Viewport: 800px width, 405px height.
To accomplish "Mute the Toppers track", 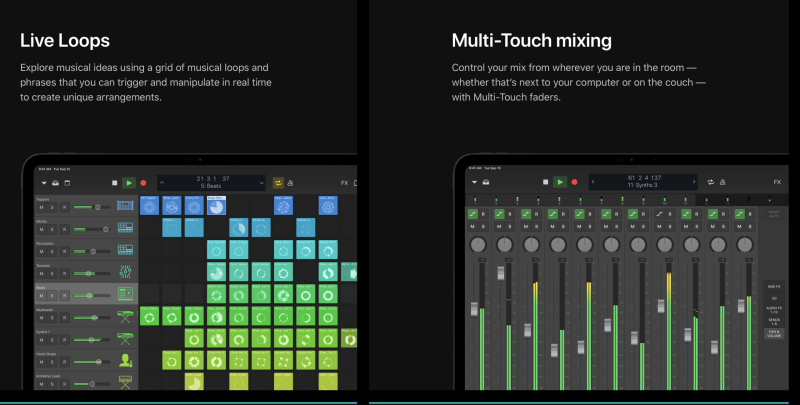I will [42, 208].
